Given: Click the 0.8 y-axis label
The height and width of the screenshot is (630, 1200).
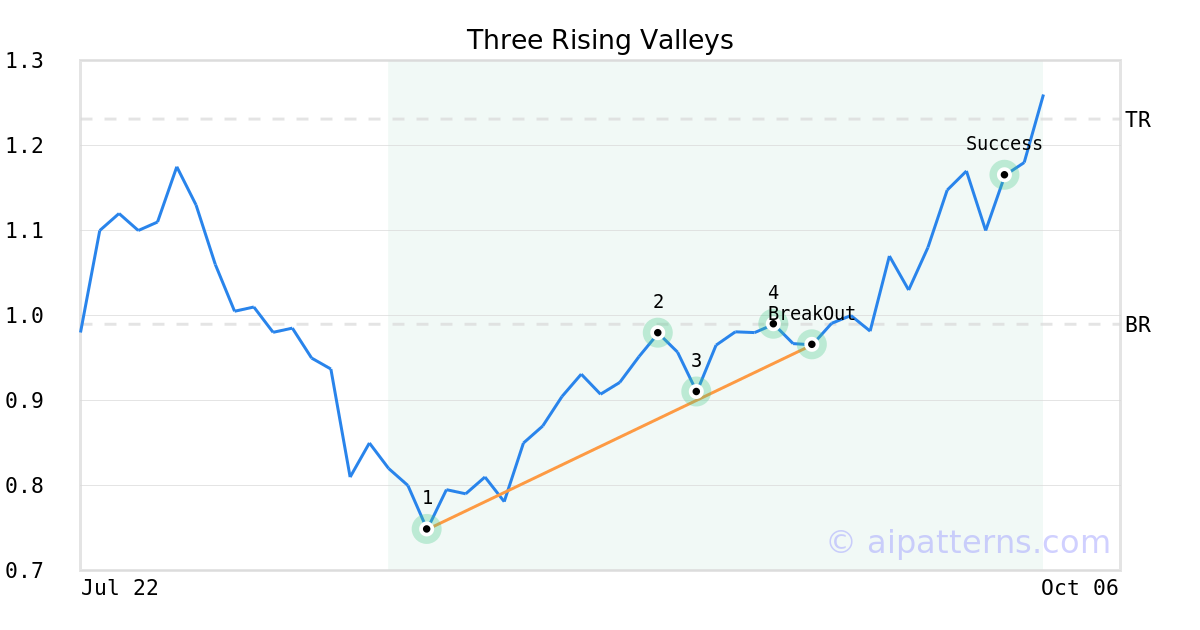Looking at the screenshot, I should point(25,486).
